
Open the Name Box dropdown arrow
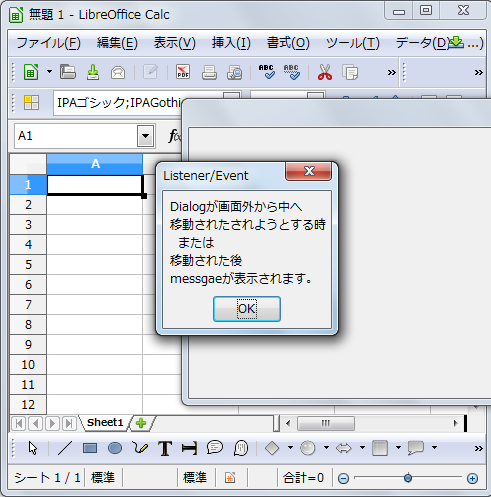[x=145, y=136]
